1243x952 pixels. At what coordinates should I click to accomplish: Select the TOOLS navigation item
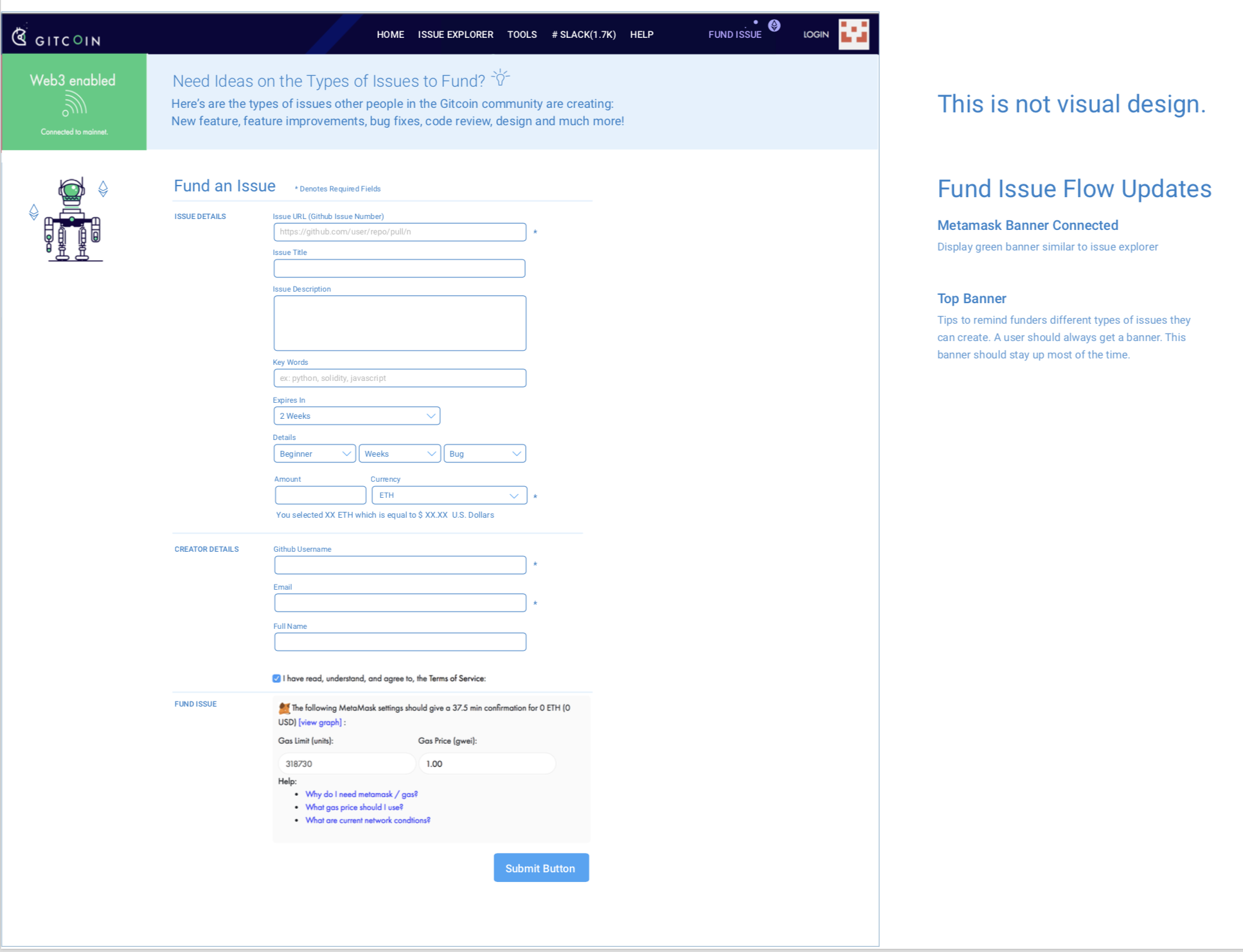click(522, 35)
